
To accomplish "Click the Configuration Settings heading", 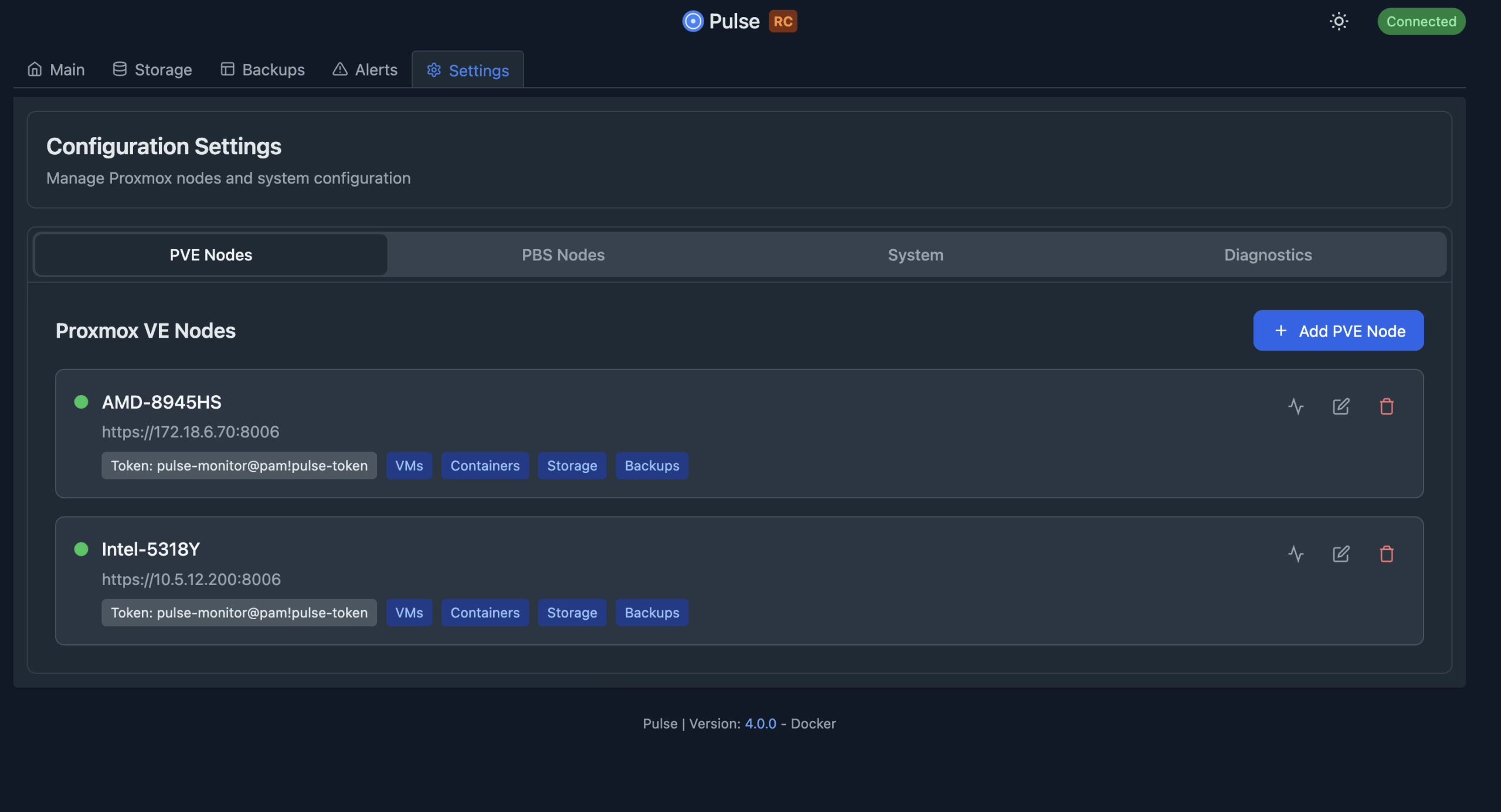I will (x=164, y=147).
